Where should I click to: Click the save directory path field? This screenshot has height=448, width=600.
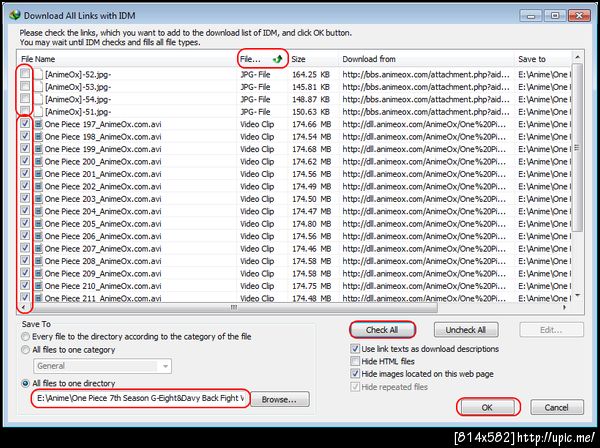pos(140,398)
